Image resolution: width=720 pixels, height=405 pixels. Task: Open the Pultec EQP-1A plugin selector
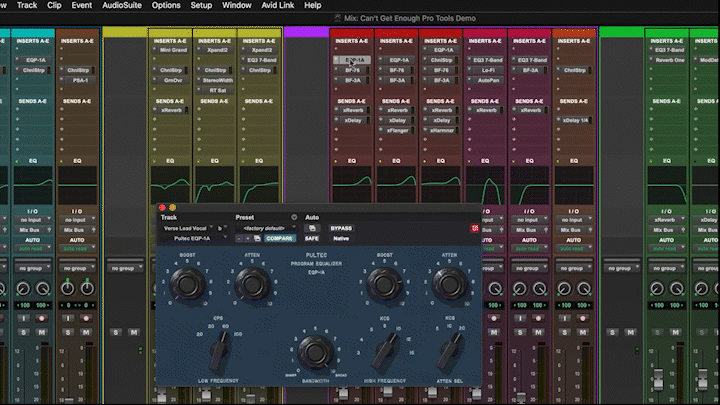pyautogui.click(x=193, y=238)
